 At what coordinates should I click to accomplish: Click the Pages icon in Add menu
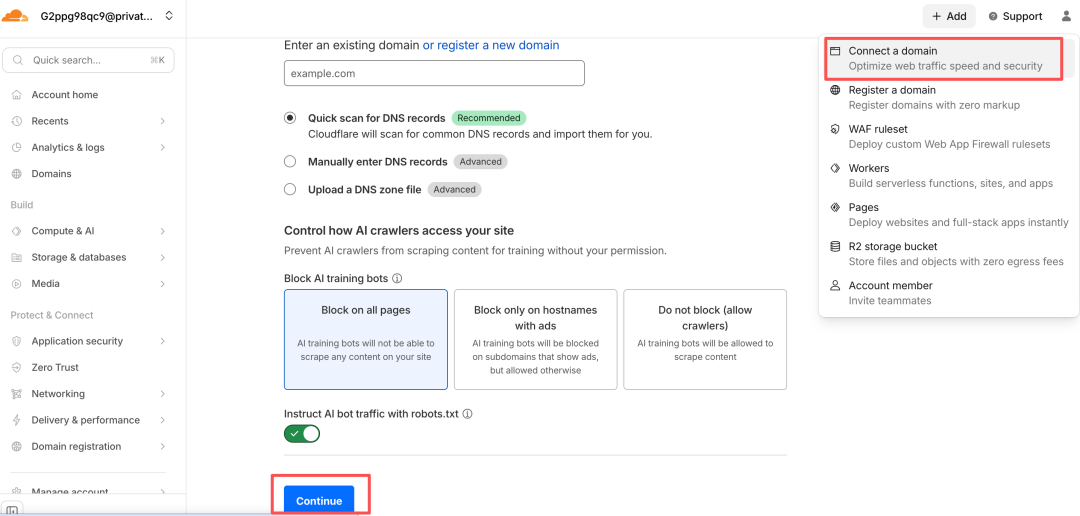(x=835, y=207)
